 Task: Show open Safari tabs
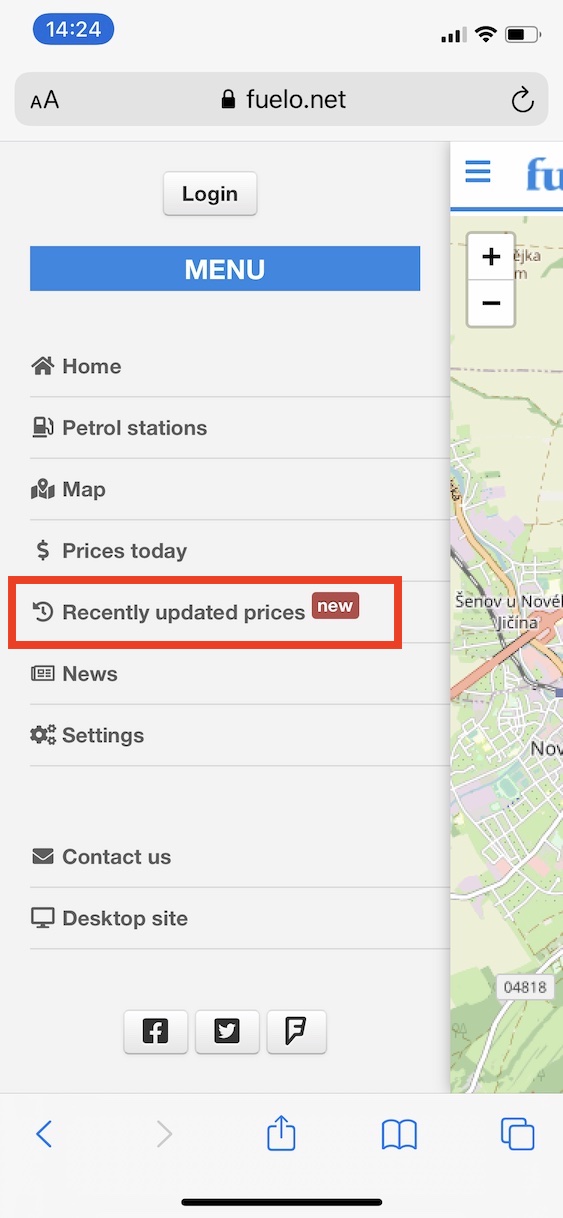click(x=517, y=1134)
